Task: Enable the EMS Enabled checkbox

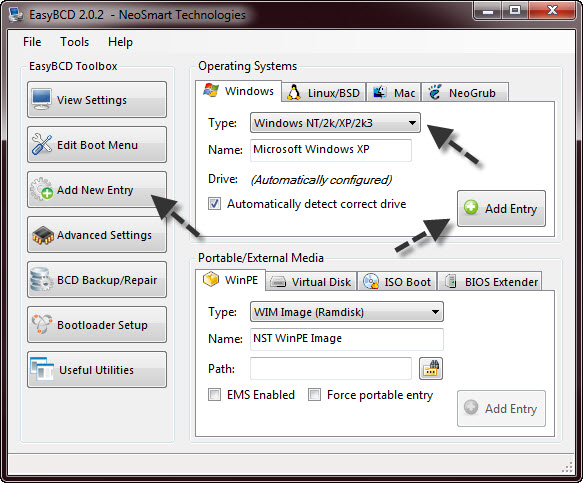Action: (x=214, y=395)
